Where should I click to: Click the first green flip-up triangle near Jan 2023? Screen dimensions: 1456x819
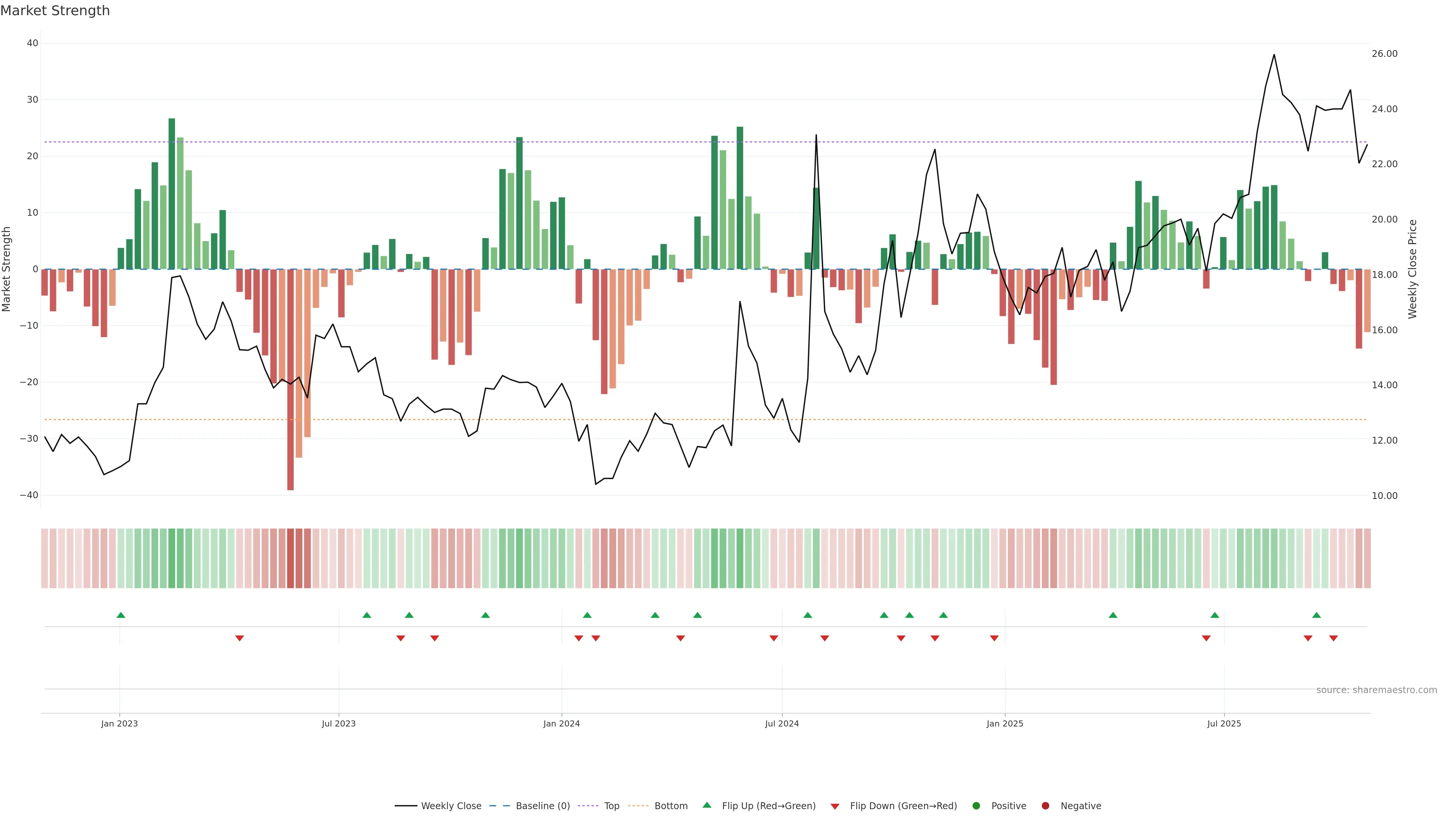pos(121,615)
